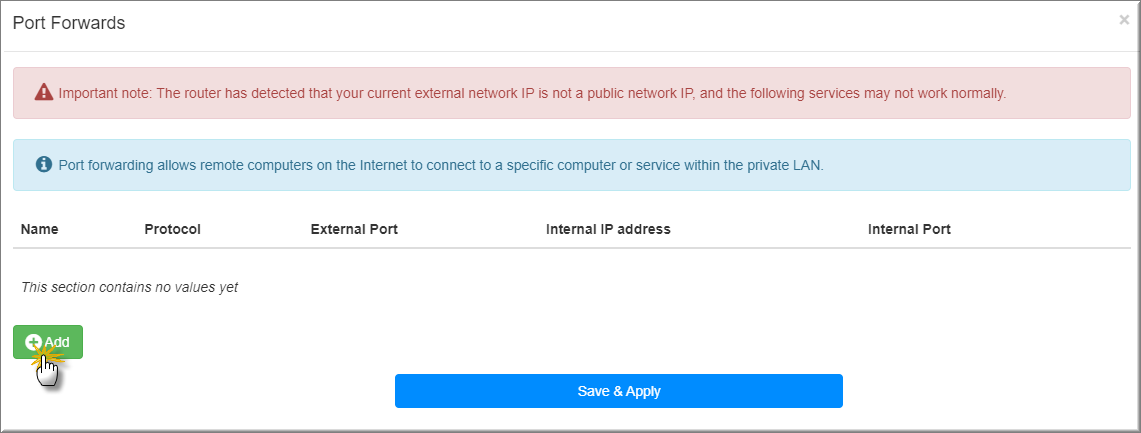Select the Protocol column header

[x=172, y=229]
